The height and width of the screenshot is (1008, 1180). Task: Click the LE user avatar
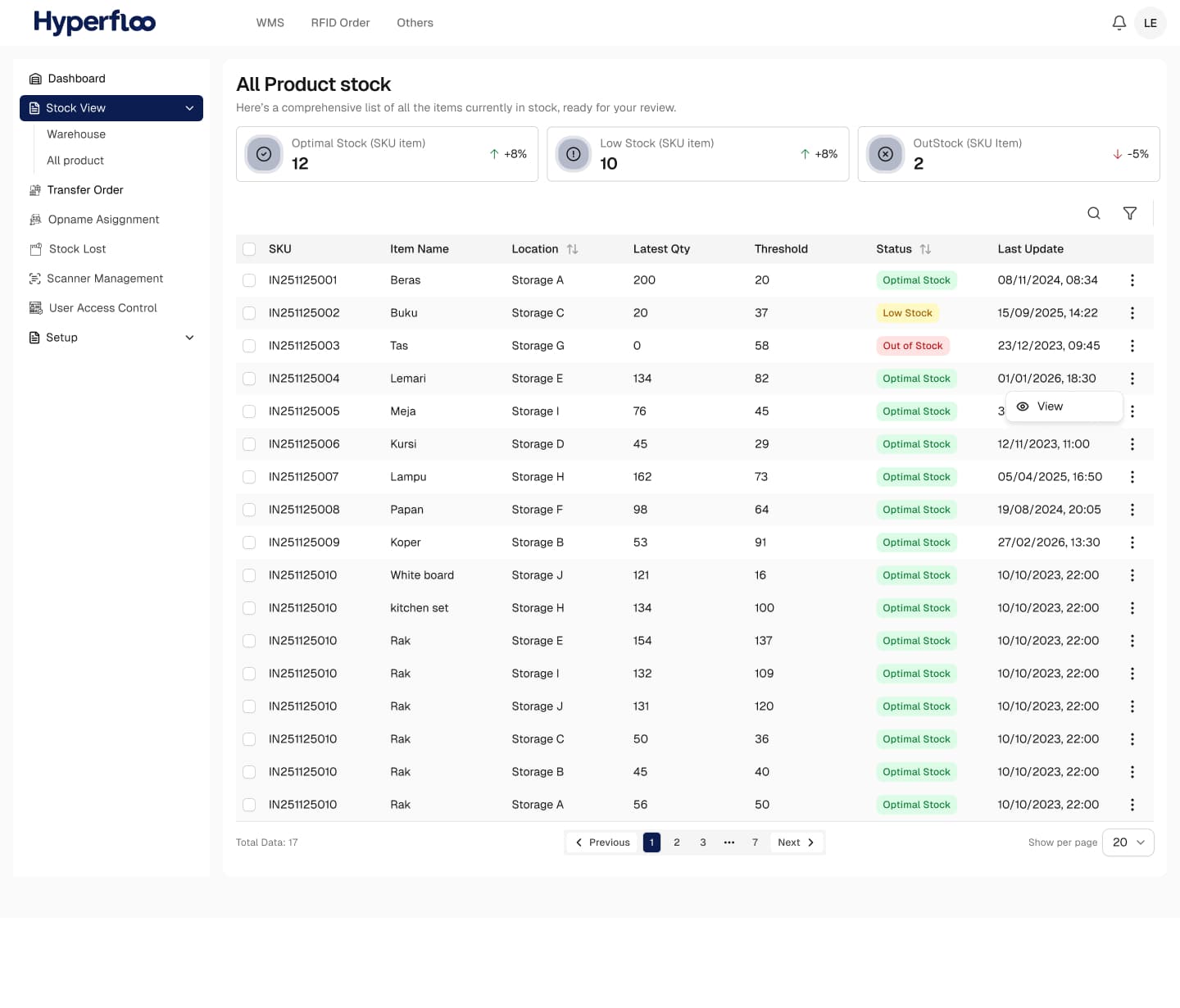click(1150, 22)
